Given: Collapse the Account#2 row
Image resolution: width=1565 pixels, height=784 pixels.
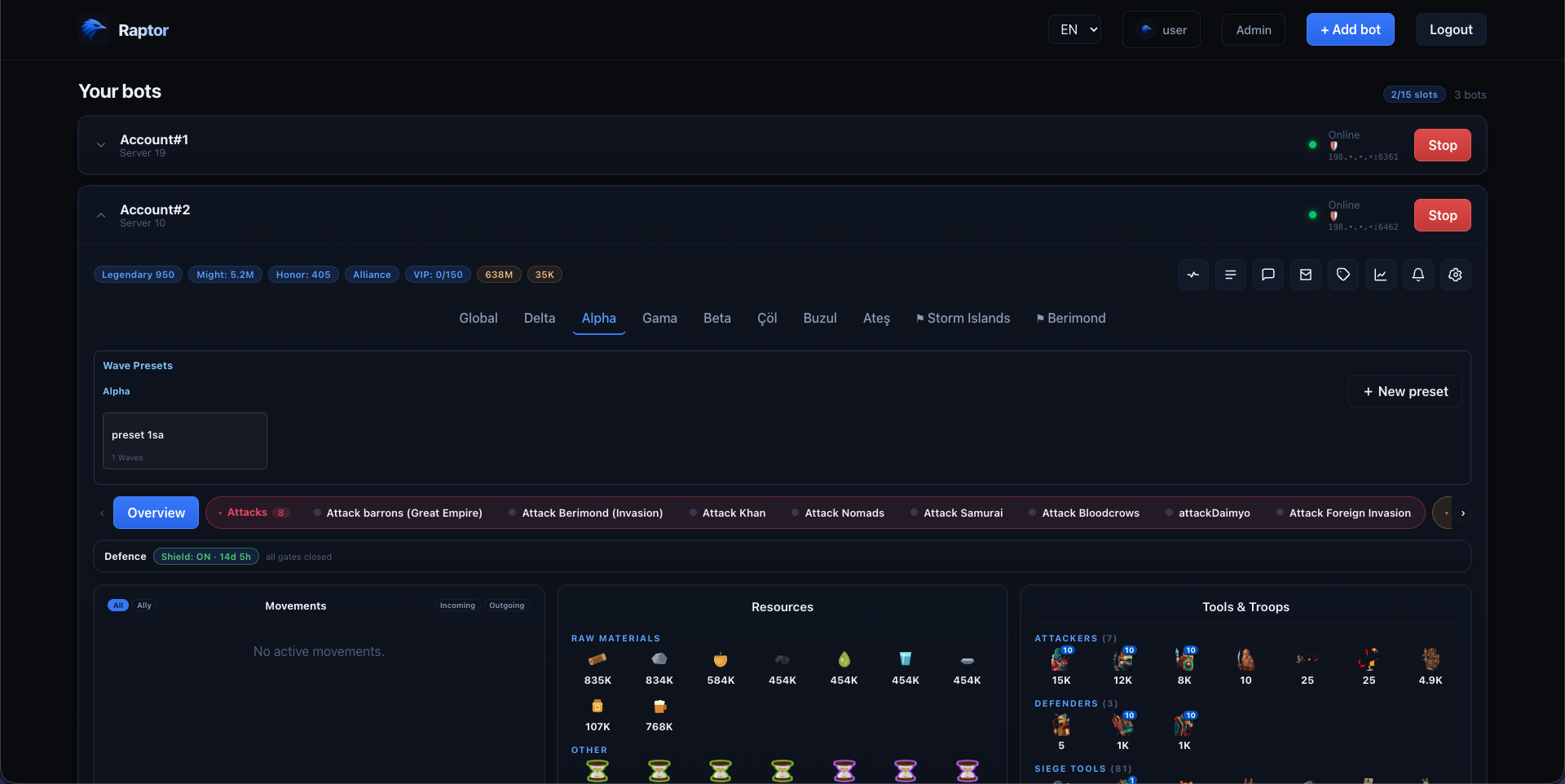Looking at the screenshot, I should point(101,215).
